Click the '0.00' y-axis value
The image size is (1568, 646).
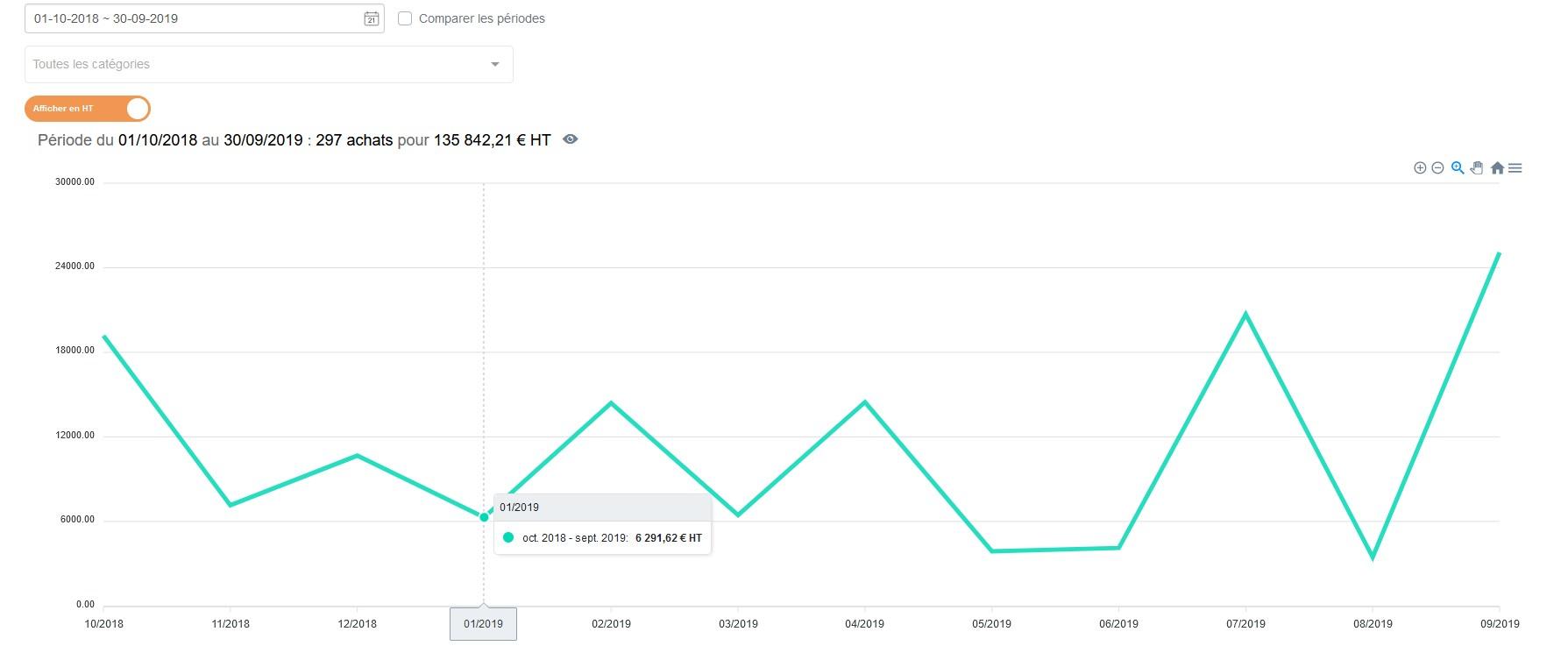point(85,605)
